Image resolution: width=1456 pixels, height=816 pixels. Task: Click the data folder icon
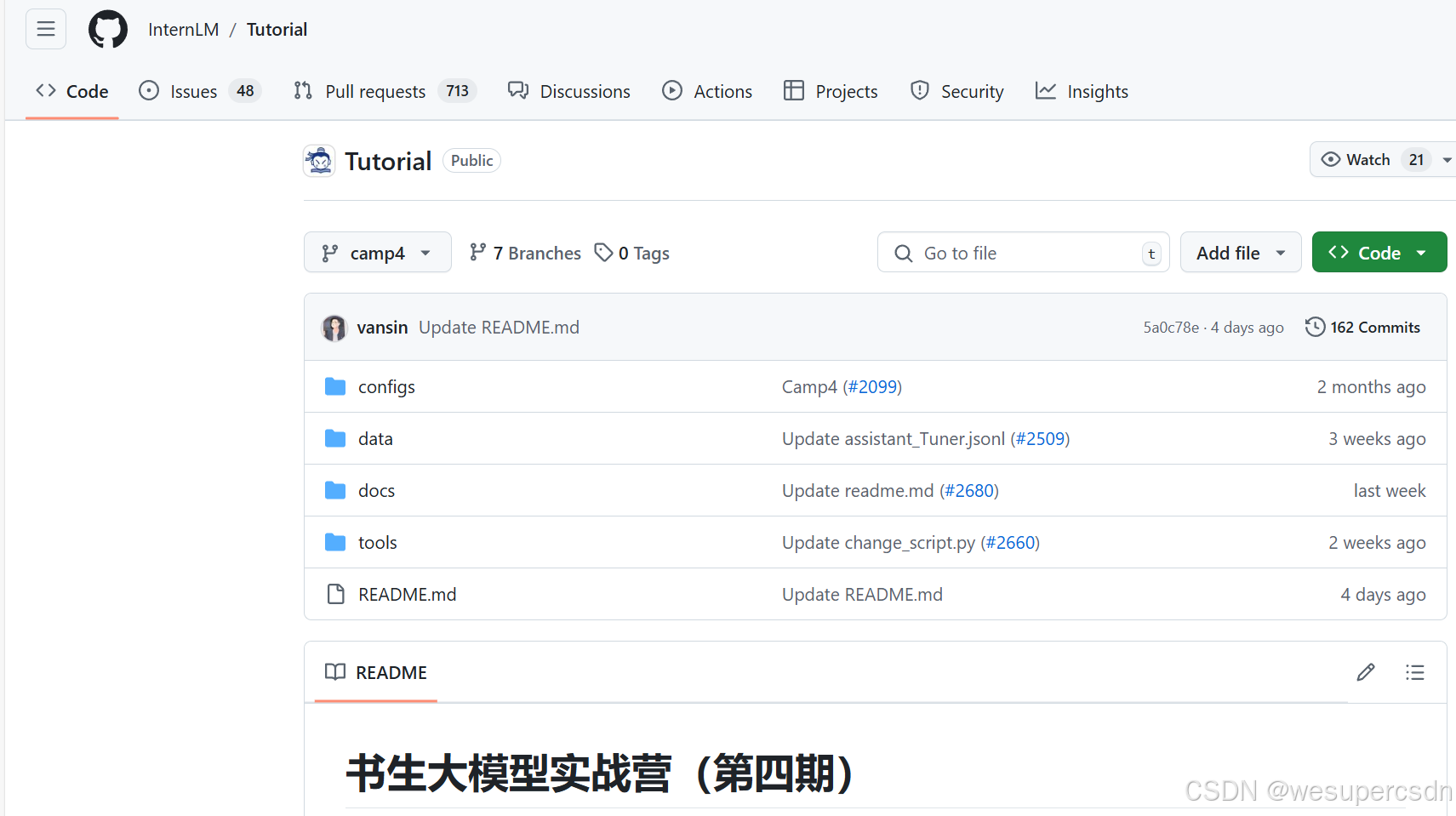[x=335, y=439]
